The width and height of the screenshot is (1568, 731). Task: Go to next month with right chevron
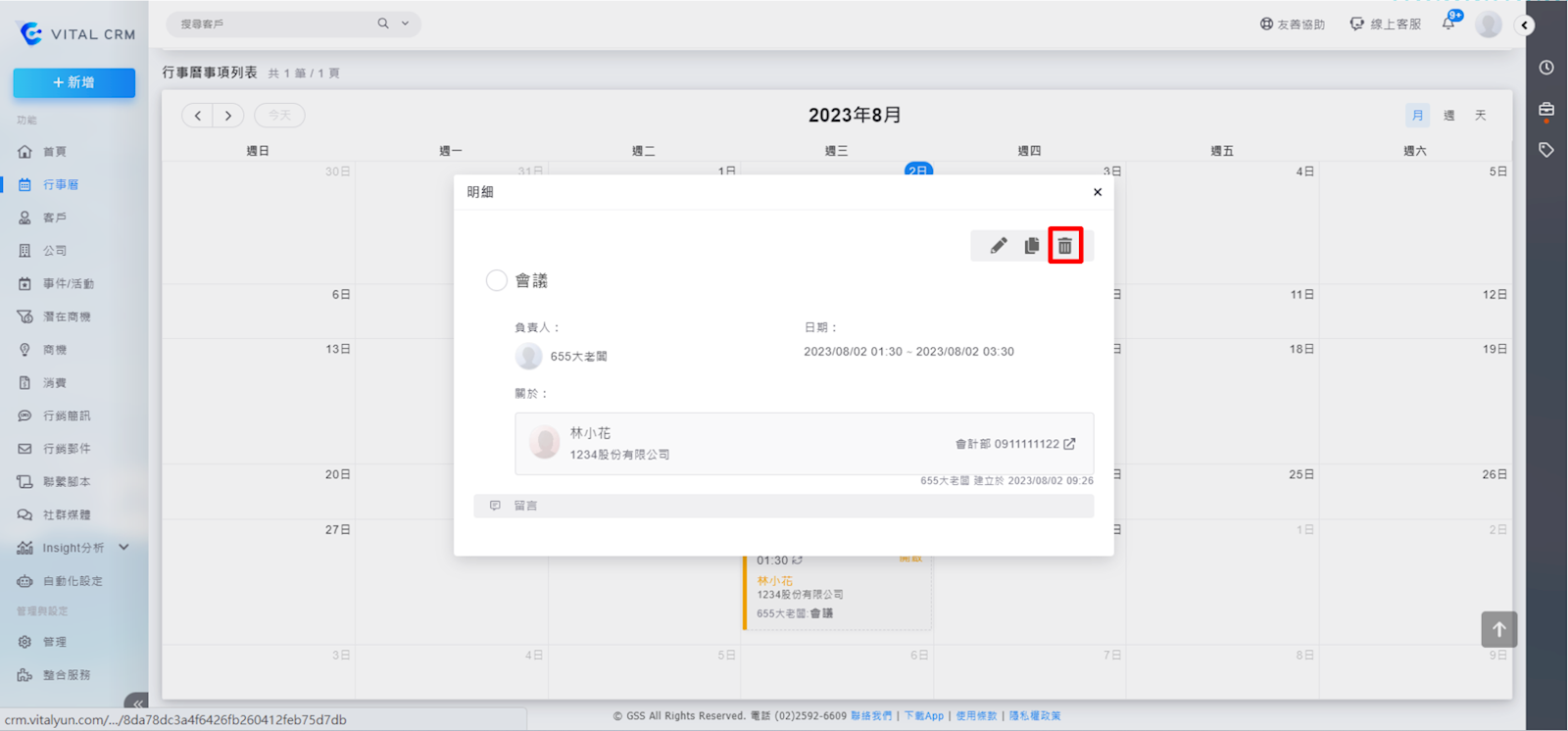(x=228, y=116)
